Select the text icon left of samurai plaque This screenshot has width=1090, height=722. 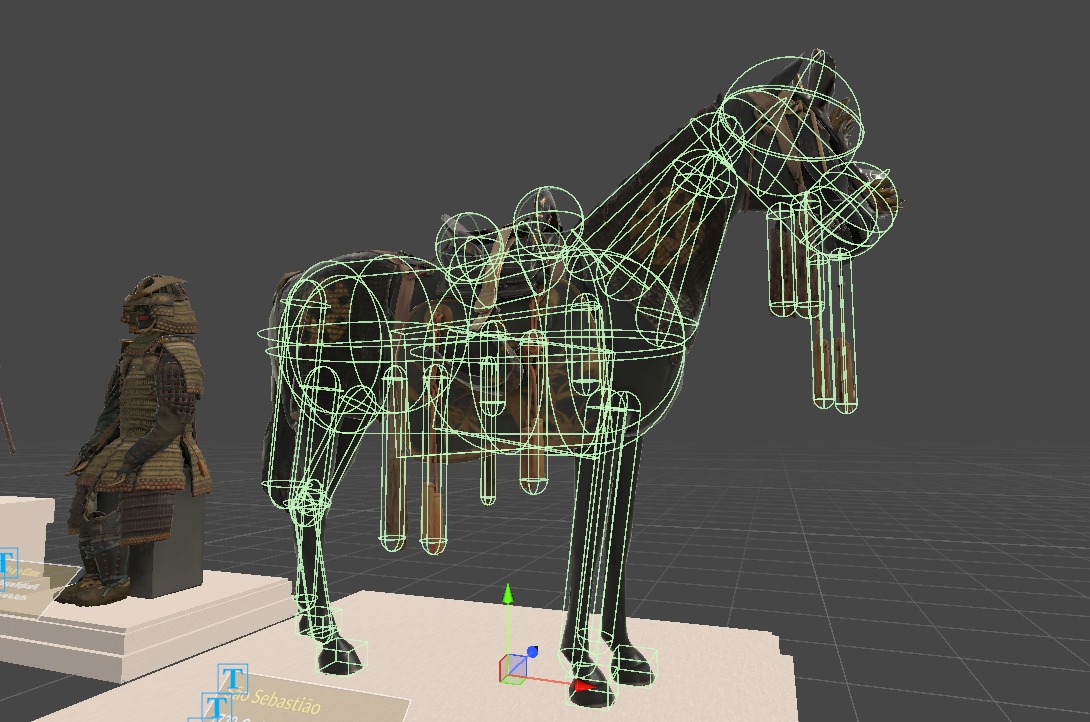coord(6,565)
